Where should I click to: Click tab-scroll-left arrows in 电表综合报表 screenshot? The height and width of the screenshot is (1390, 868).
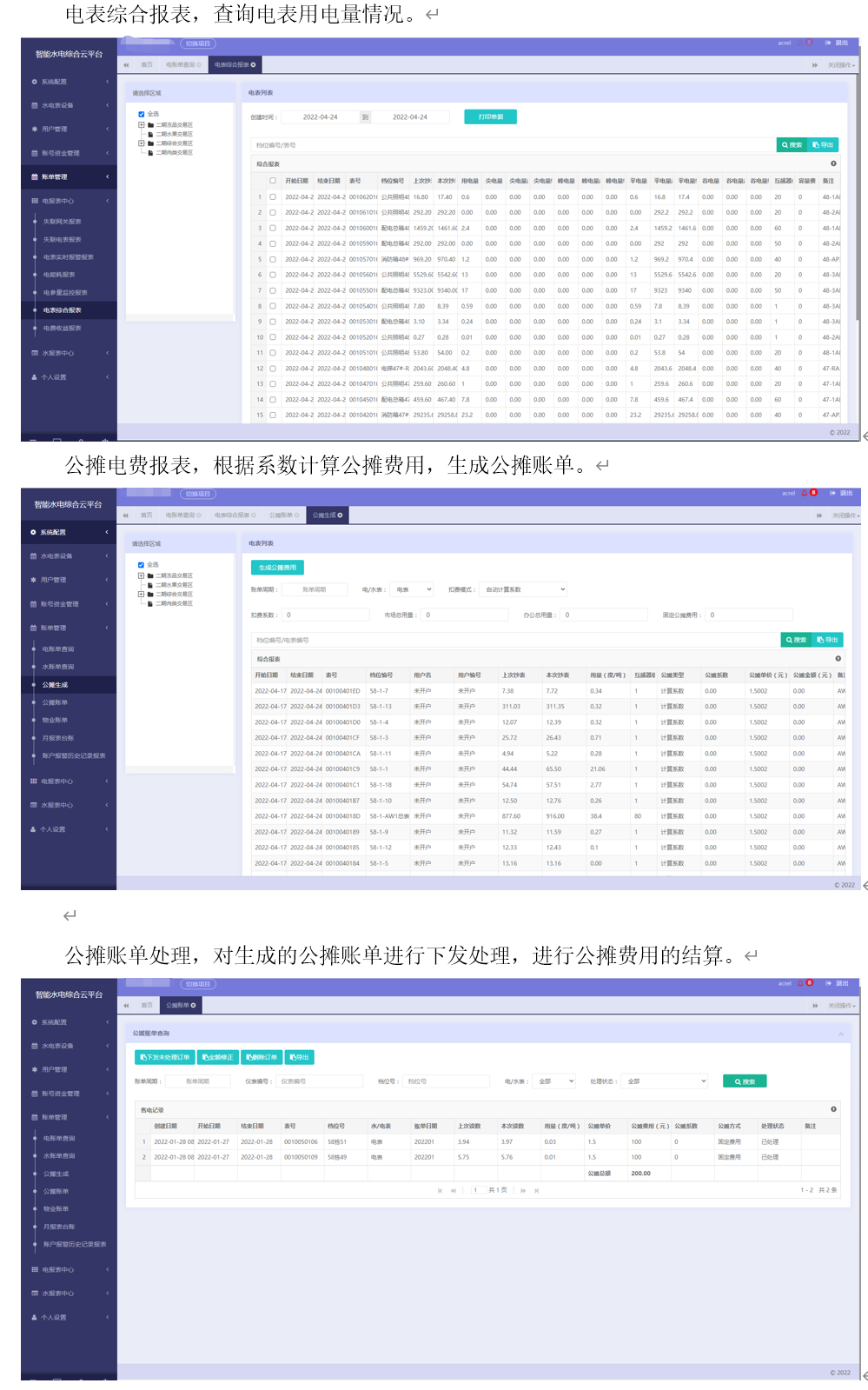[x=126, y=65]
